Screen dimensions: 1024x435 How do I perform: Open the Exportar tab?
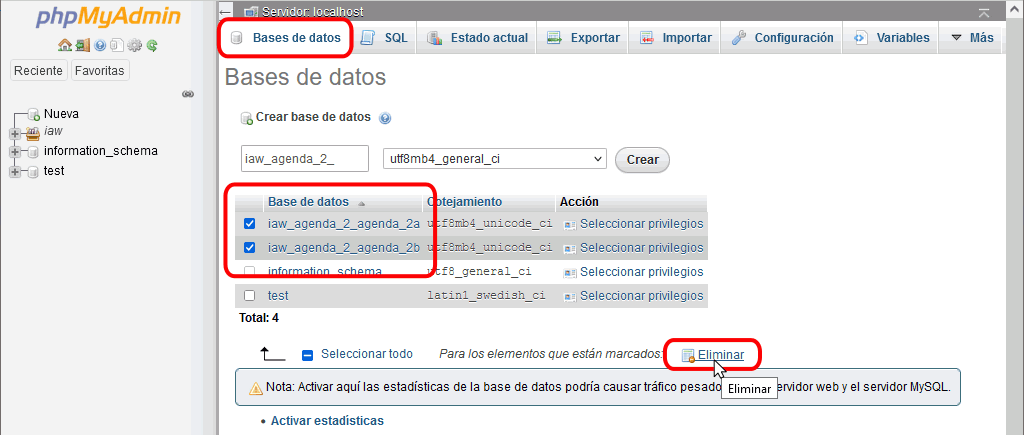(583, 38)
